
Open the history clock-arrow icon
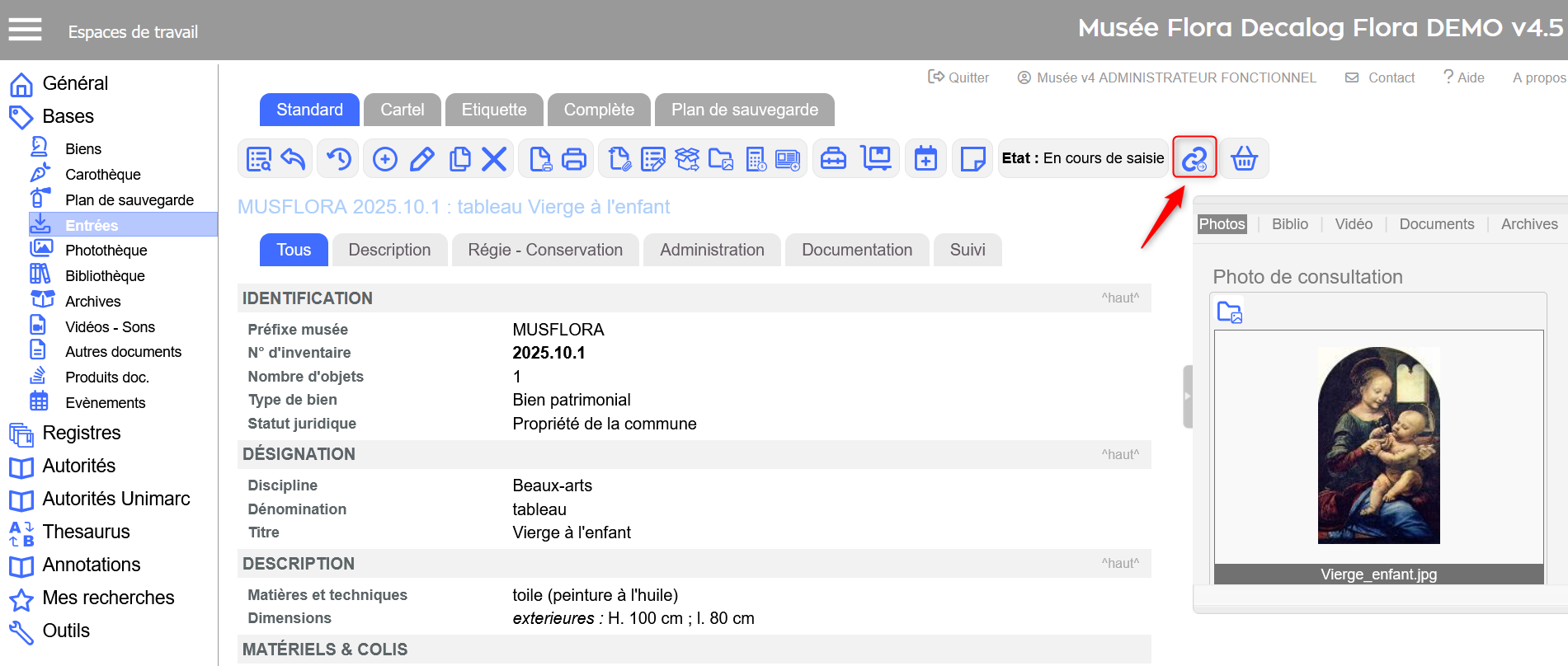(339, 158)
